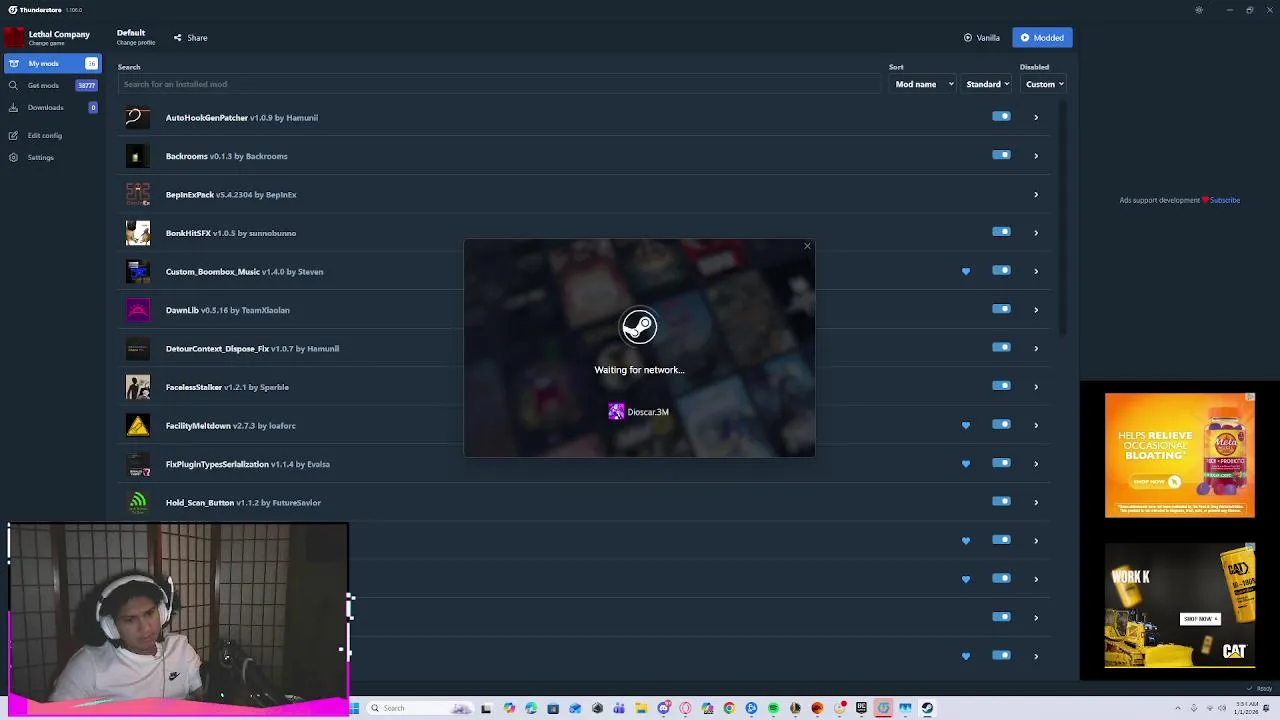Click the Default profile 'Change profile' header

click(136, 37)
